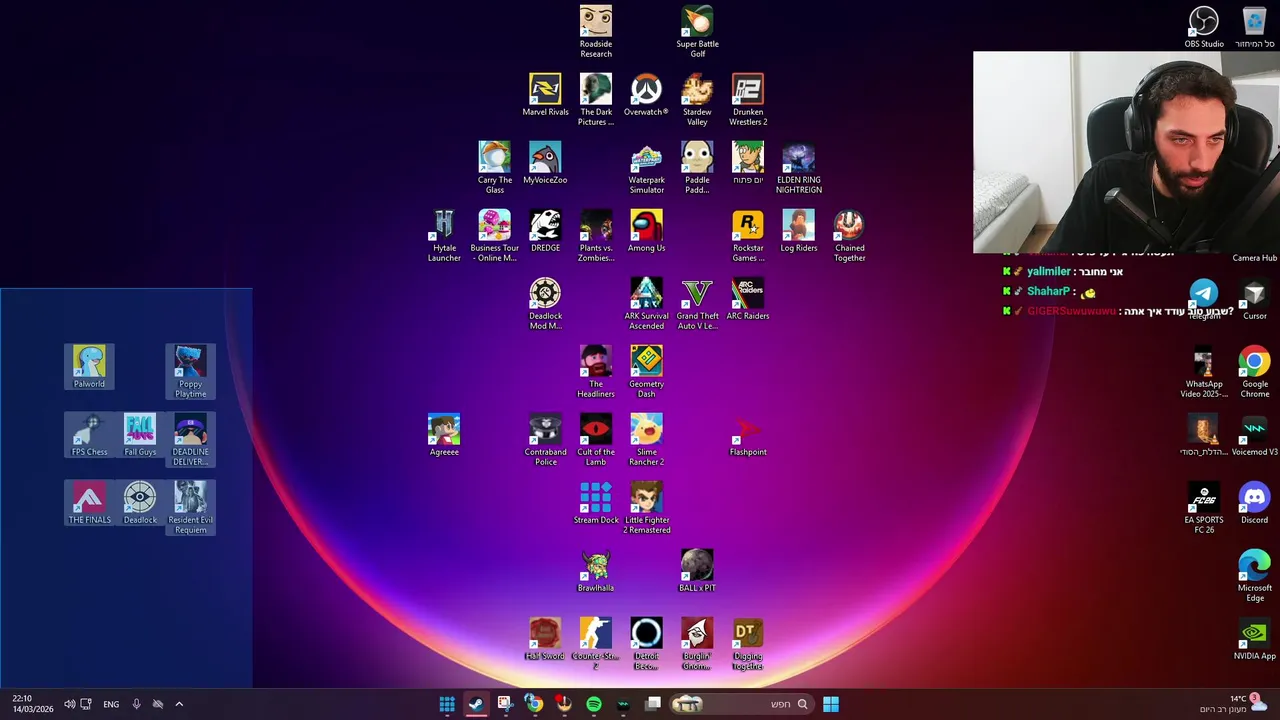Select the NVIDIA App shortcut
The image size is (1280, 720).
coord(1254,639)
